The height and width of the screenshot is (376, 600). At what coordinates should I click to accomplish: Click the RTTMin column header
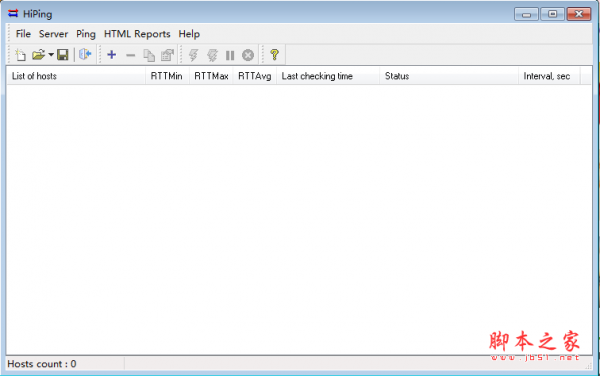coord(167,76)
